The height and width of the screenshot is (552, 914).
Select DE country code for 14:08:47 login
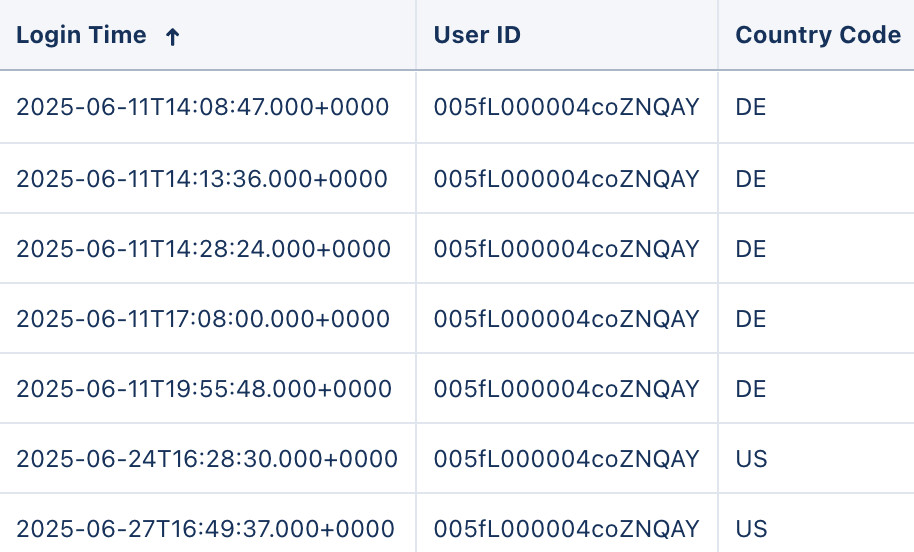(751, 107)
